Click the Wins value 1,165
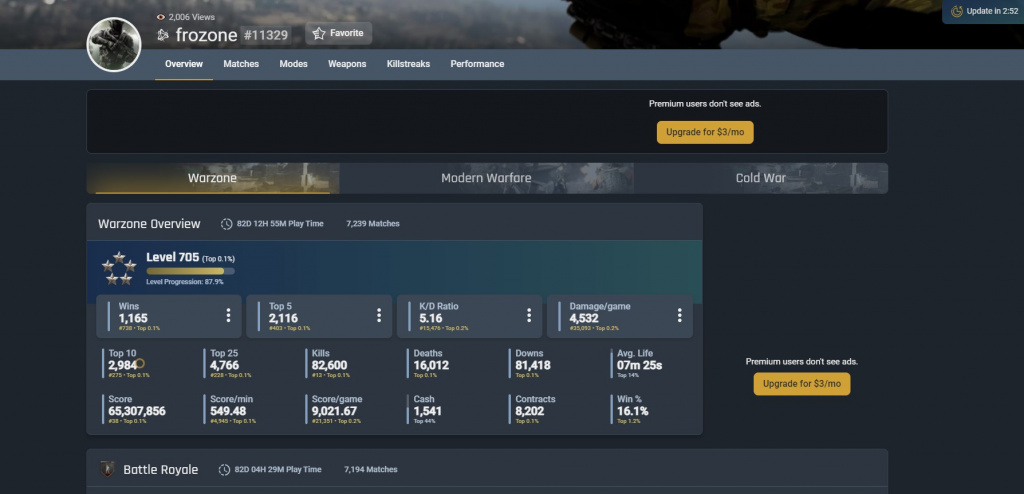Viewport: 1024px width, 494px height. click(133, 319)
